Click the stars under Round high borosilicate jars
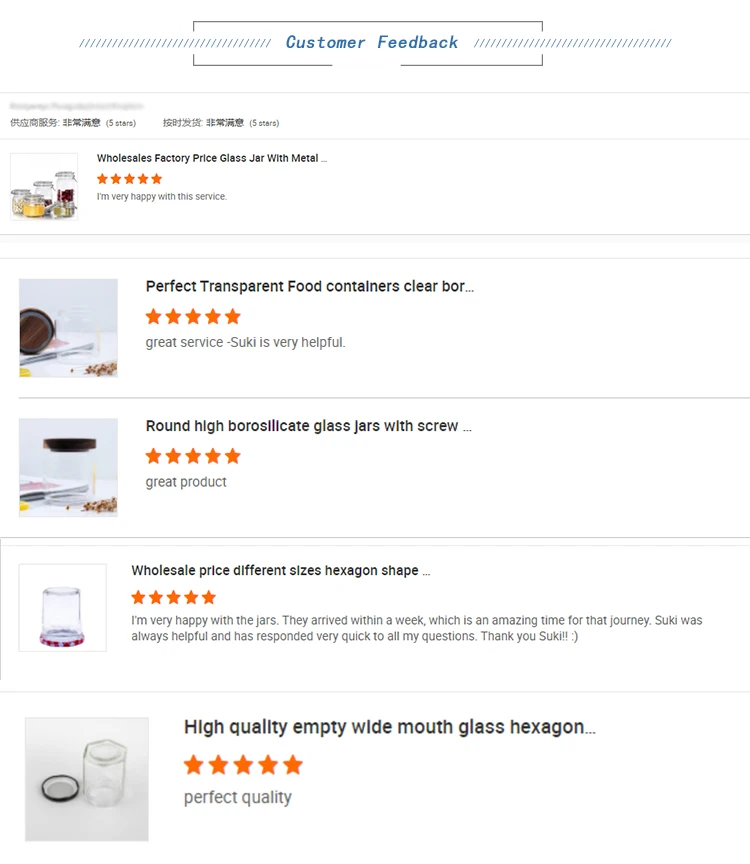This screenshot has width=750, height=864. 193,456
